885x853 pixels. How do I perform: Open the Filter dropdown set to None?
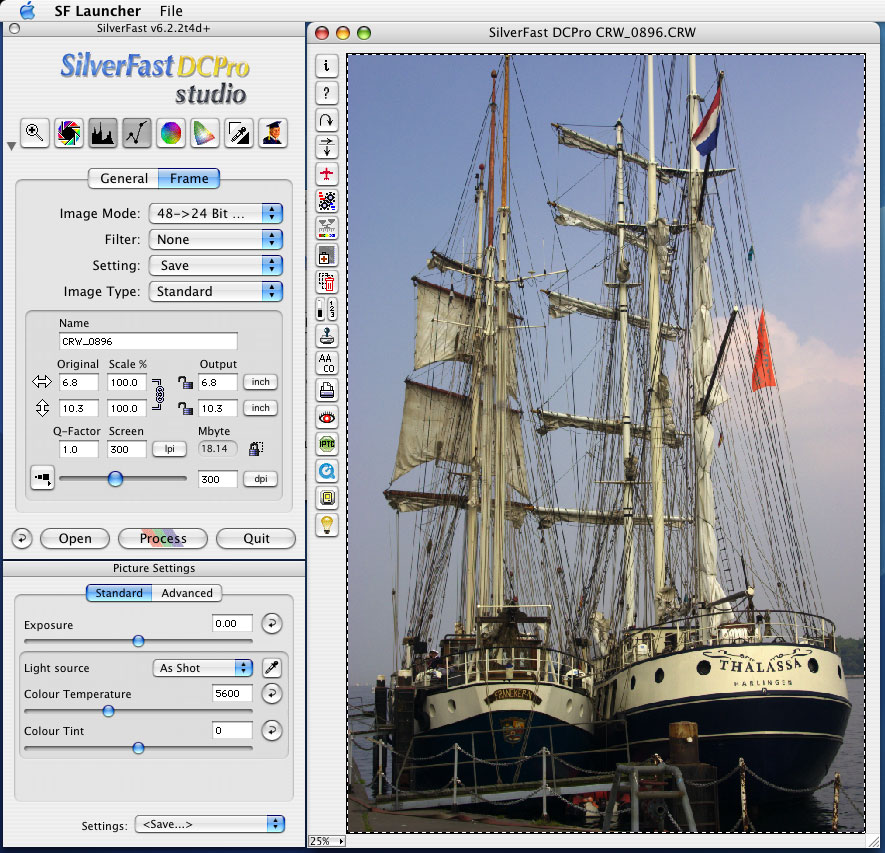(215, 239)
